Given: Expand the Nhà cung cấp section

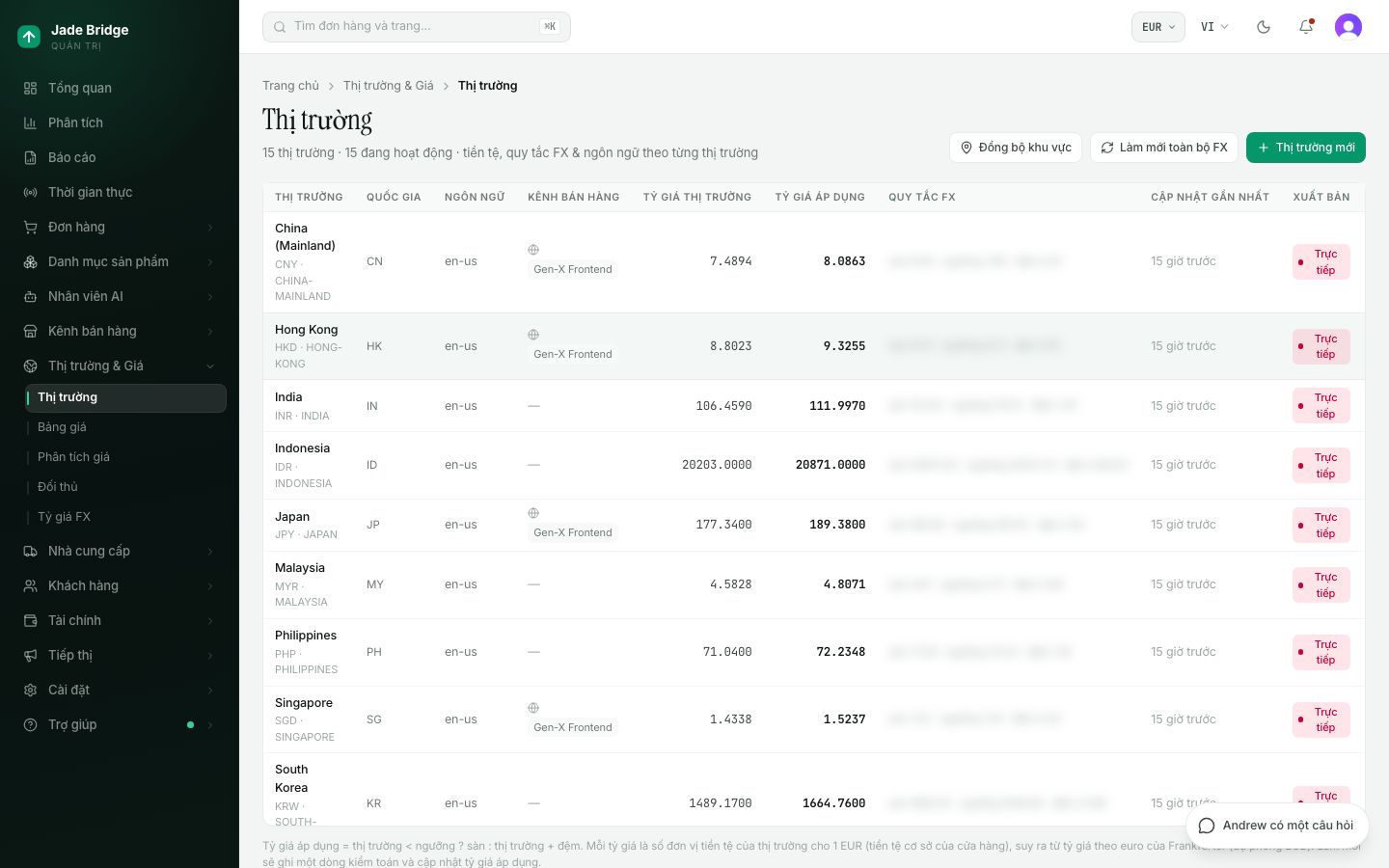Looking at the screenshot, I should (120, 551).
